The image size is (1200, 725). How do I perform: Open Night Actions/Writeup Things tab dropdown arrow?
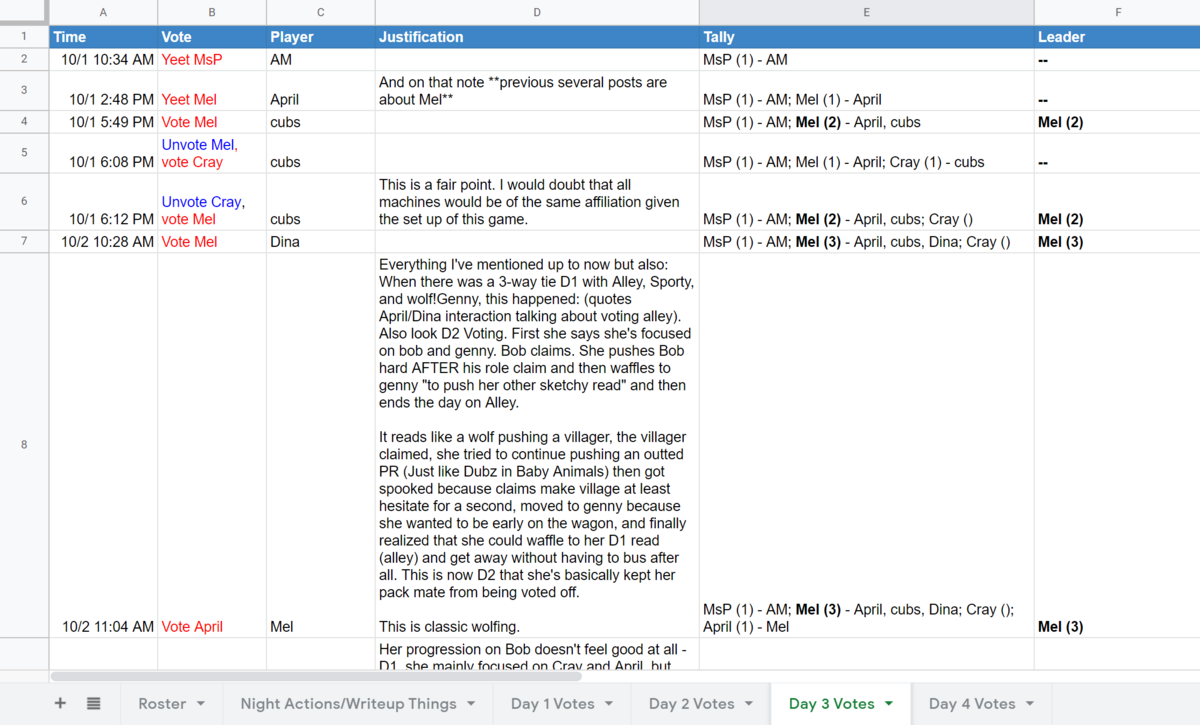pyautogui.click(x=471, y=704)
